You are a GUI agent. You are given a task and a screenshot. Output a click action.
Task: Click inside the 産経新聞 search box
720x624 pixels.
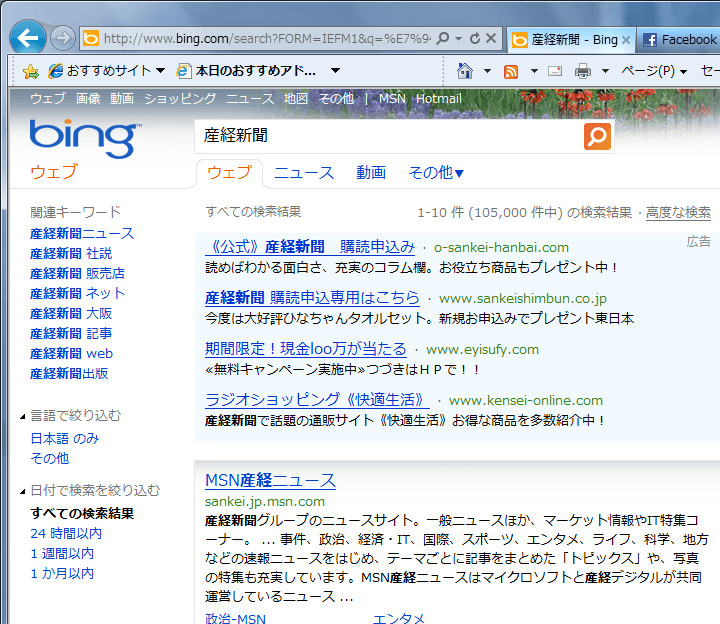(389, 136)
